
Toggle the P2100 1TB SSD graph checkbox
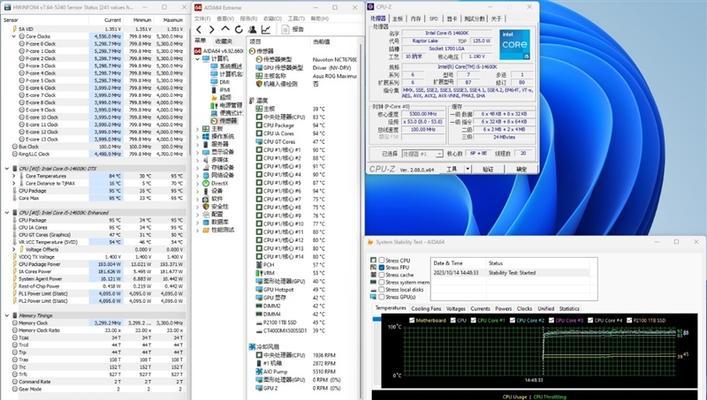point(629,320)
